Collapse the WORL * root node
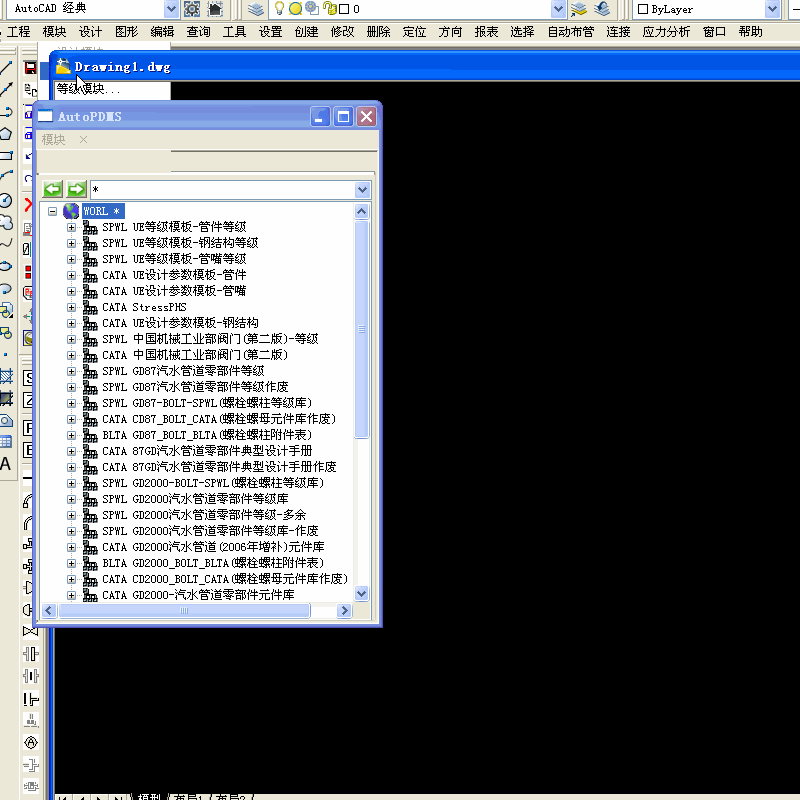Image resolution: width=800 pixels, height=800 pixels. coord(52,211)
